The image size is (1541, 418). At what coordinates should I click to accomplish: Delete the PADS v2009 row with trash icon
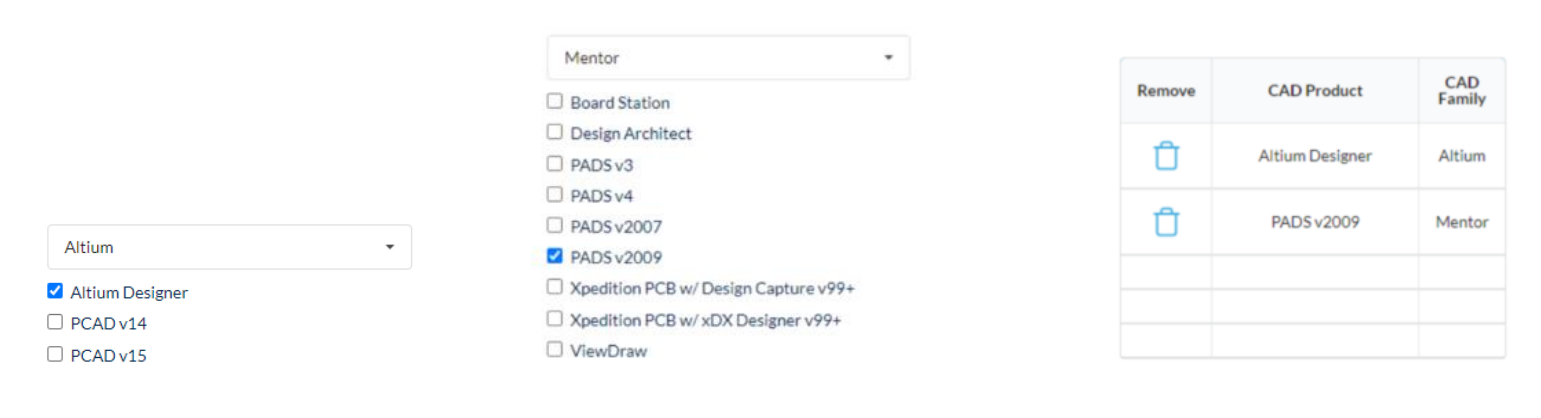tap(1166, 222)
